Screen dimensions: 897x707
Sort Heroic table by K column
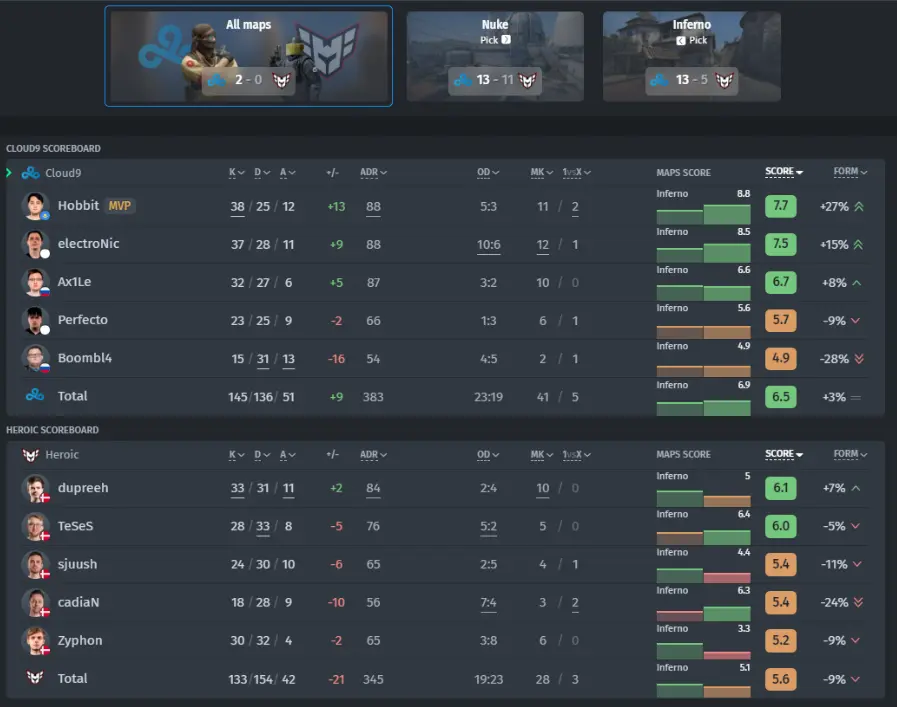(236, 455)
